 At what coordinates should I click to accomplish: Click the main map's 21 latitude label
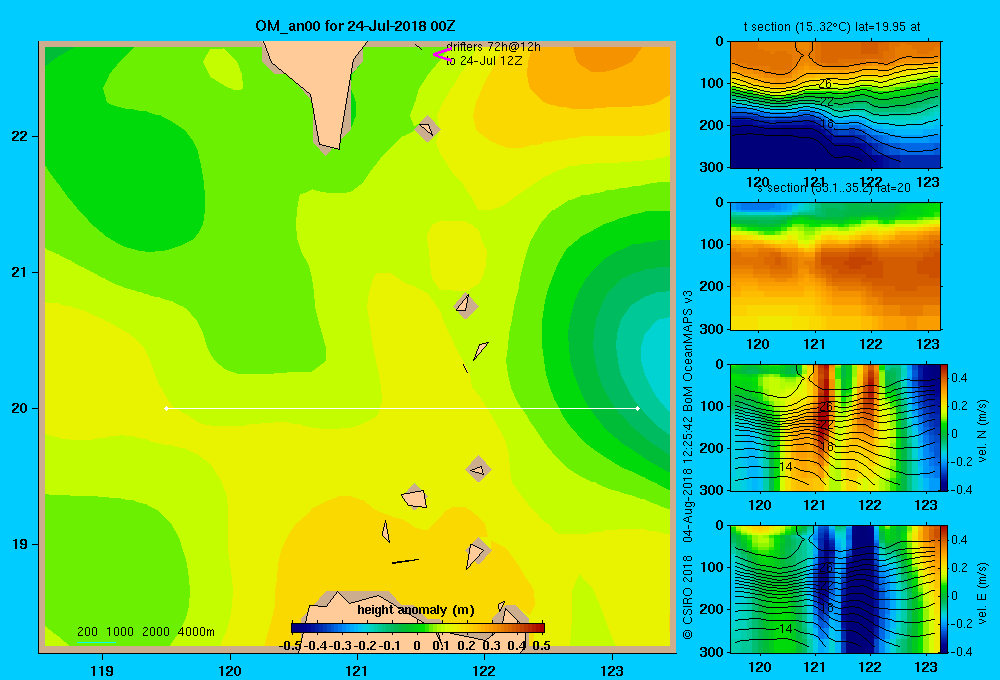(x=20, y=272)
